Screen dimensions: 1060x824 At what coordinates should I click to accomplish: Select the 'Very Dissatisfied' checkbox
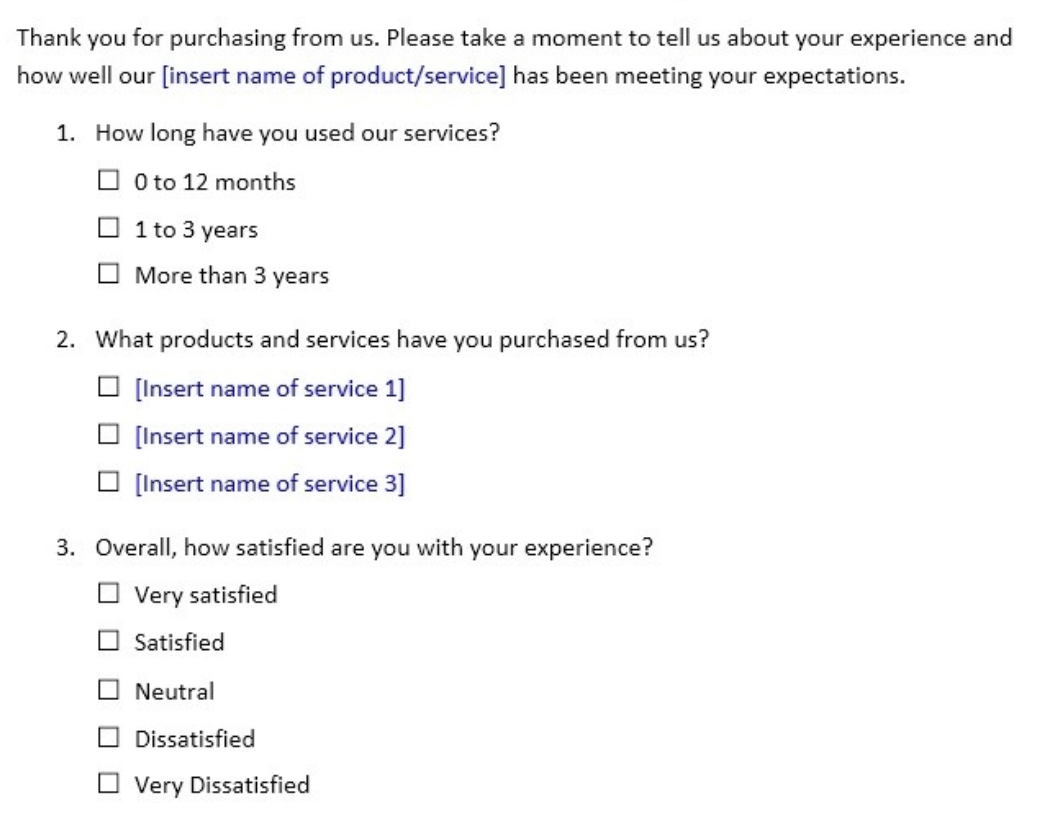pyautogui.click(x=107, y=785)
